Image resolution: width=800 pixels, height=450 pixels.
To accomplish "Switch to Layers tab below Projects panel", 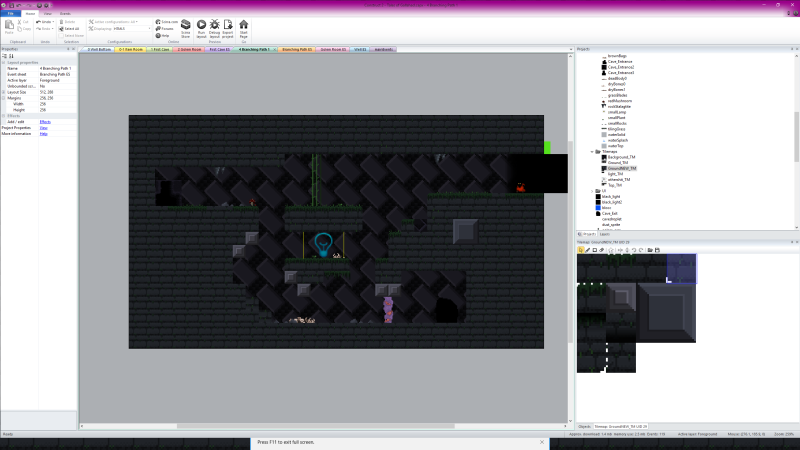I will [x=605, y=234].
